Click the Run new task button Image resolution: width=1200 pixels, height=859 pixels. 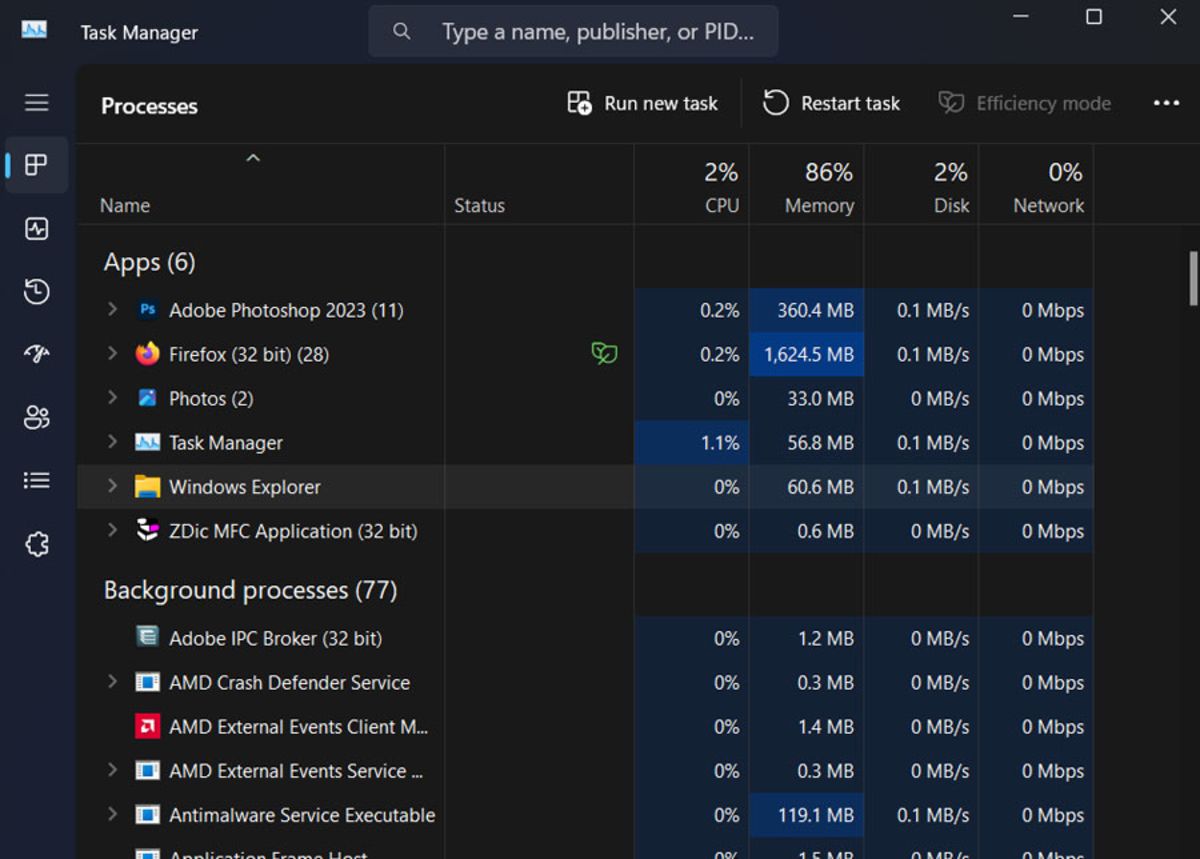point(642,103)
